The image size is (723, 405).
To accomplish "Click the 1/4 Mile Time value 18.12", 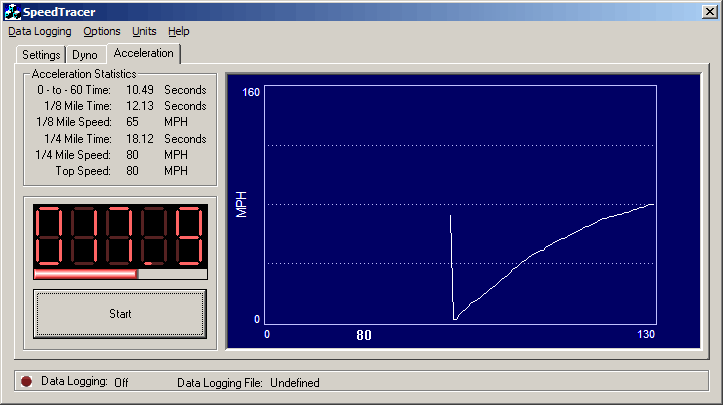I will 140,139.
